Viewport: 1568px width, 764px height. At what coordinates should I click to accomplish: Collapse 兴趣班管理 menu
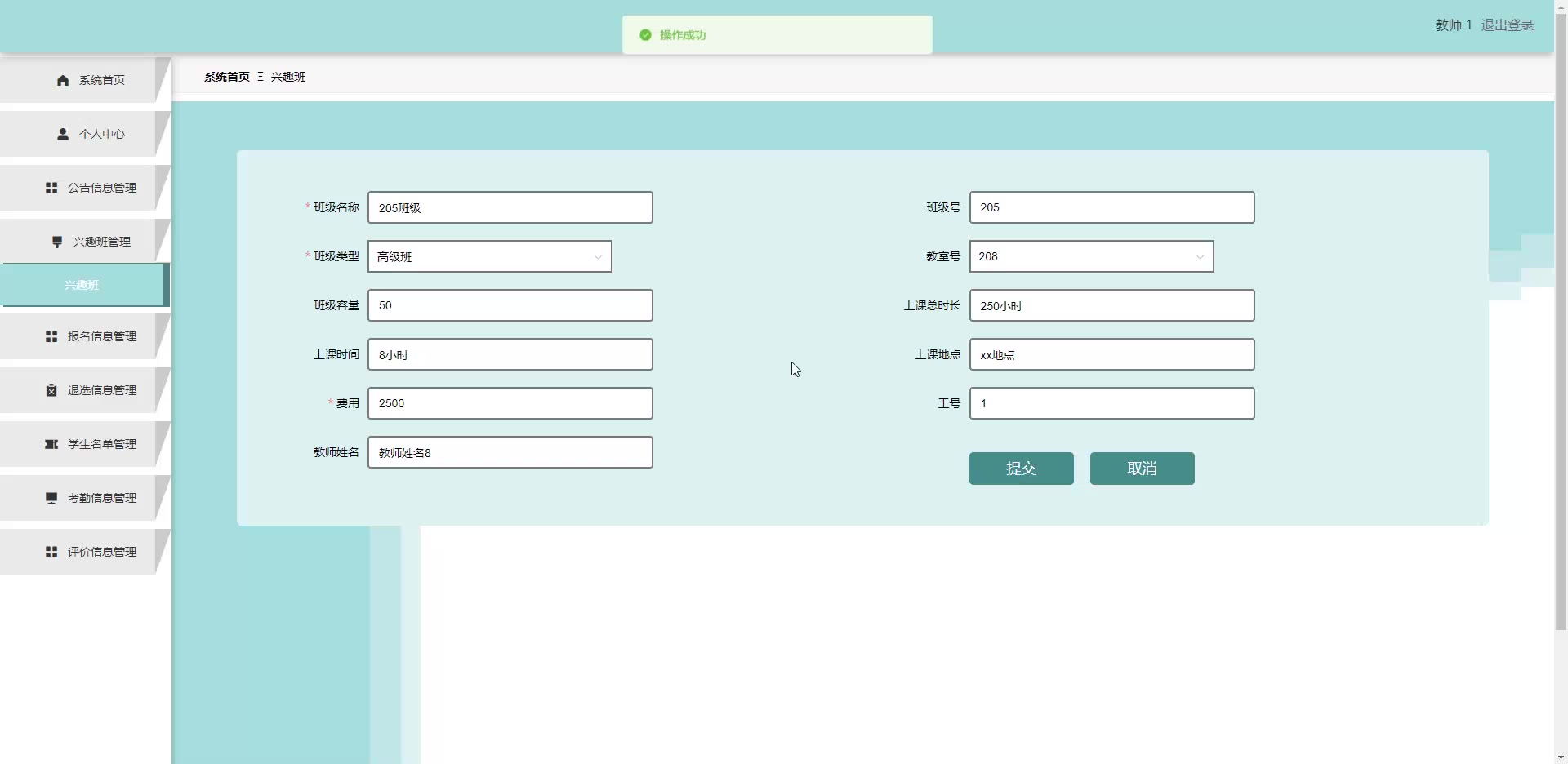(x=85, y=242)
